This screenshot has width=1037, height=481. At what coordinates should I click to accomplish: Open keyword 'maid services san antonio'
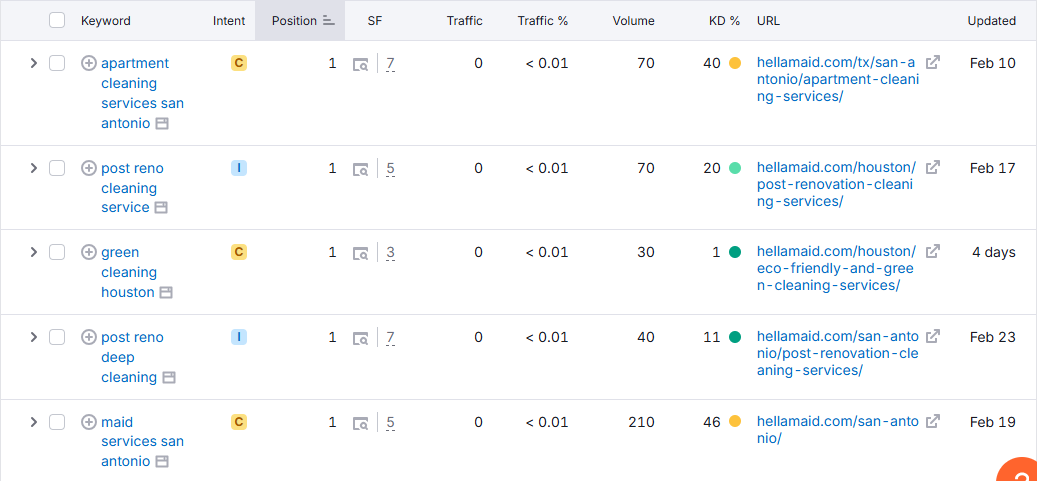[x=142, y=441]
